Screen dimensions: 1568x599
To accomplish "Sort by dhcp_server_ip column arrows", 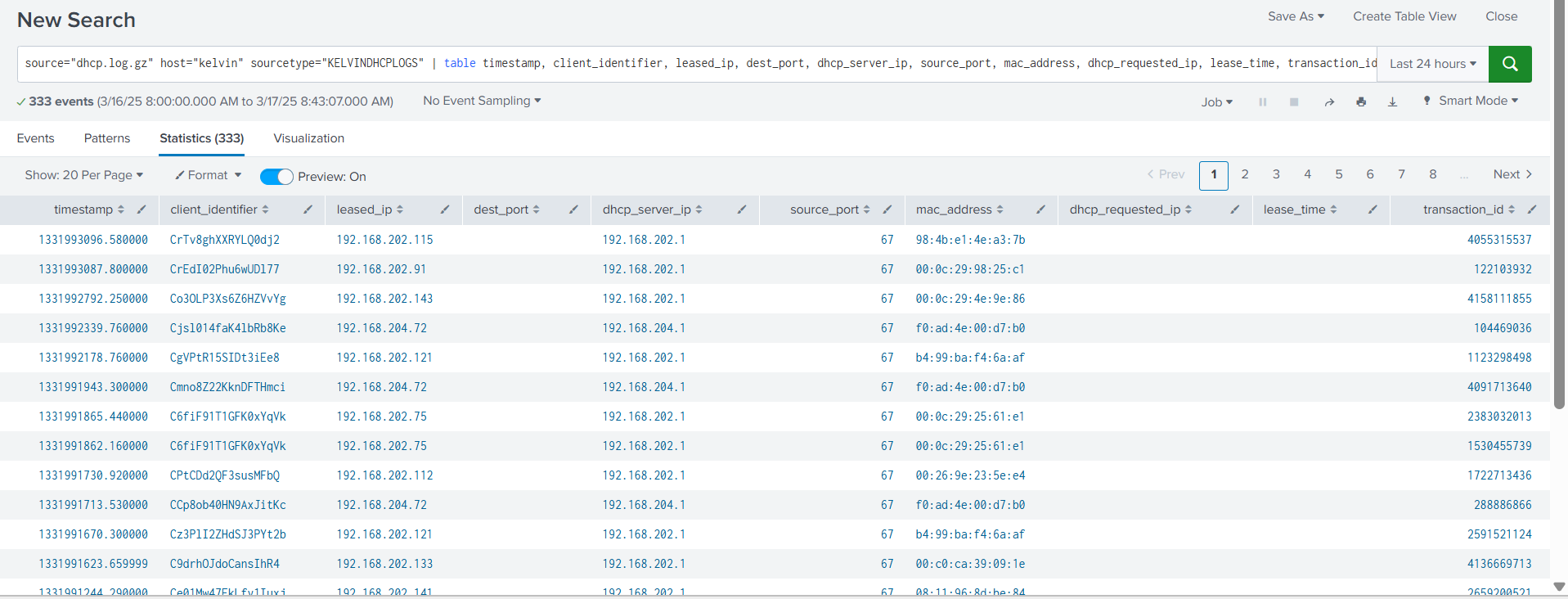I will pos(699,209).
